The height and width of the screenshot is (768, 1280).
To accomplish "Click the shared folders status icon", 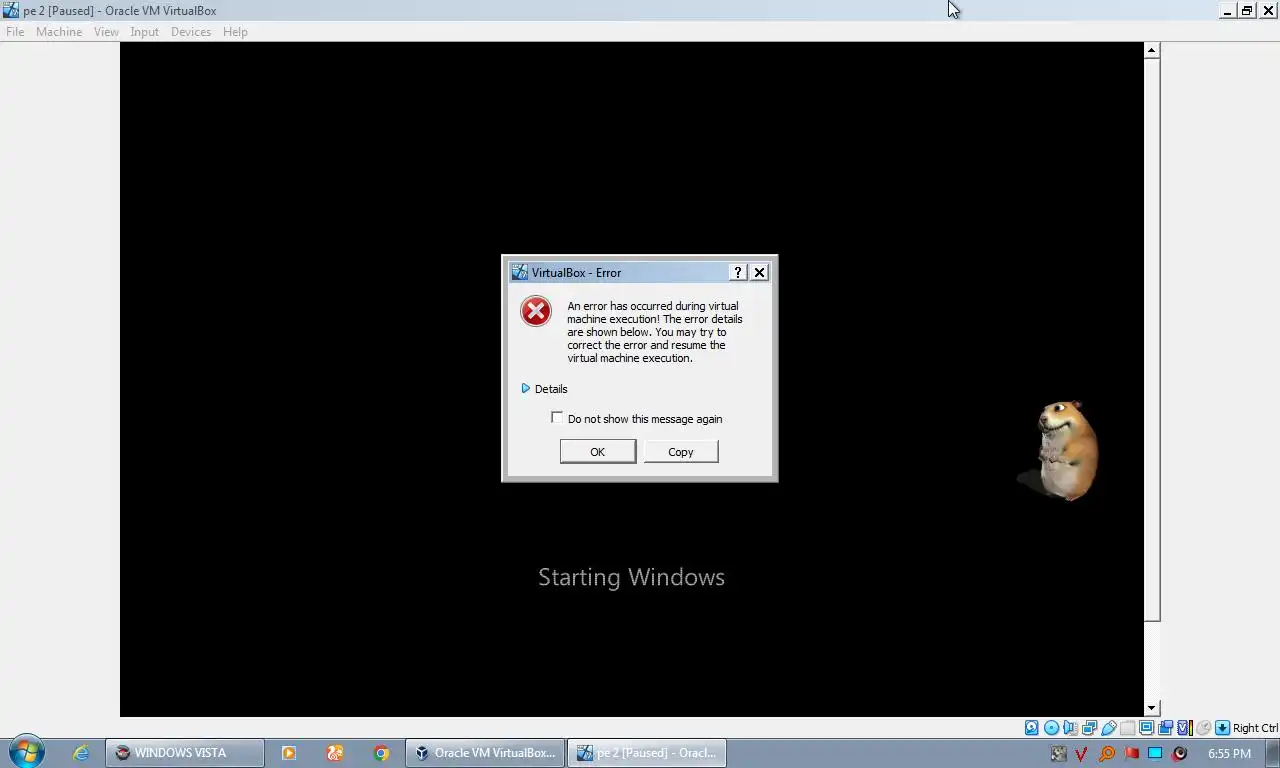I will coord(1127,728).
